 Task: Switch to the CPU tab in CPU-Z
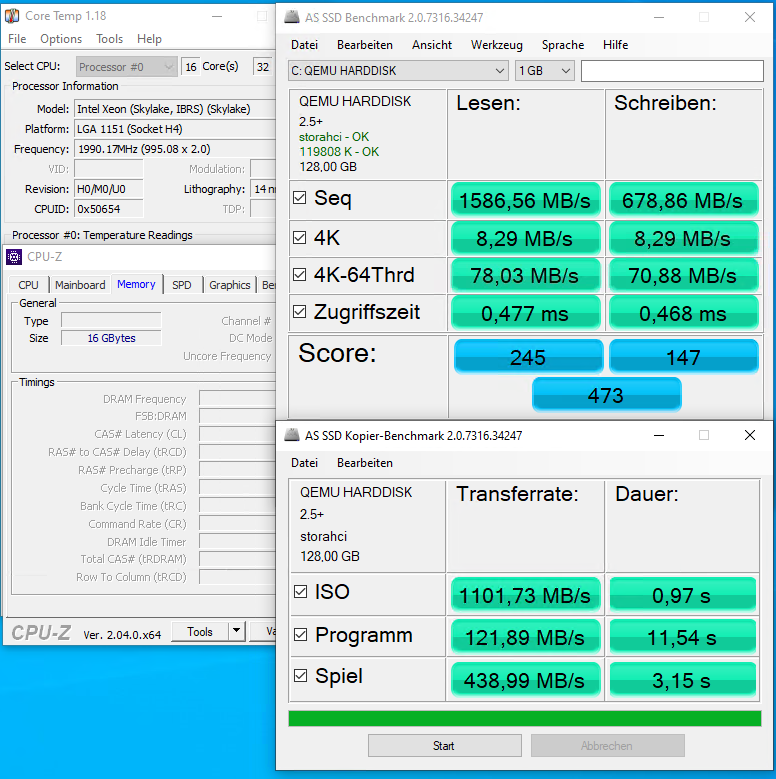tap(28, 285)
